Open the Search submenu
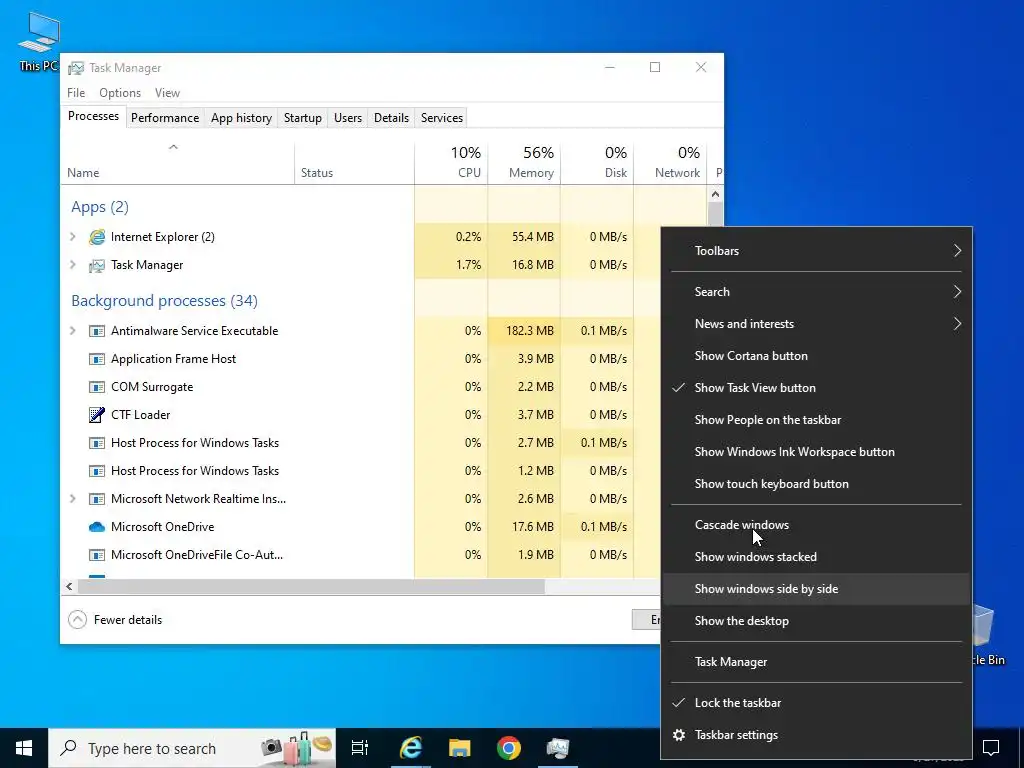The width and height of the screenshot is (1024, 768). tap(816, 292)
